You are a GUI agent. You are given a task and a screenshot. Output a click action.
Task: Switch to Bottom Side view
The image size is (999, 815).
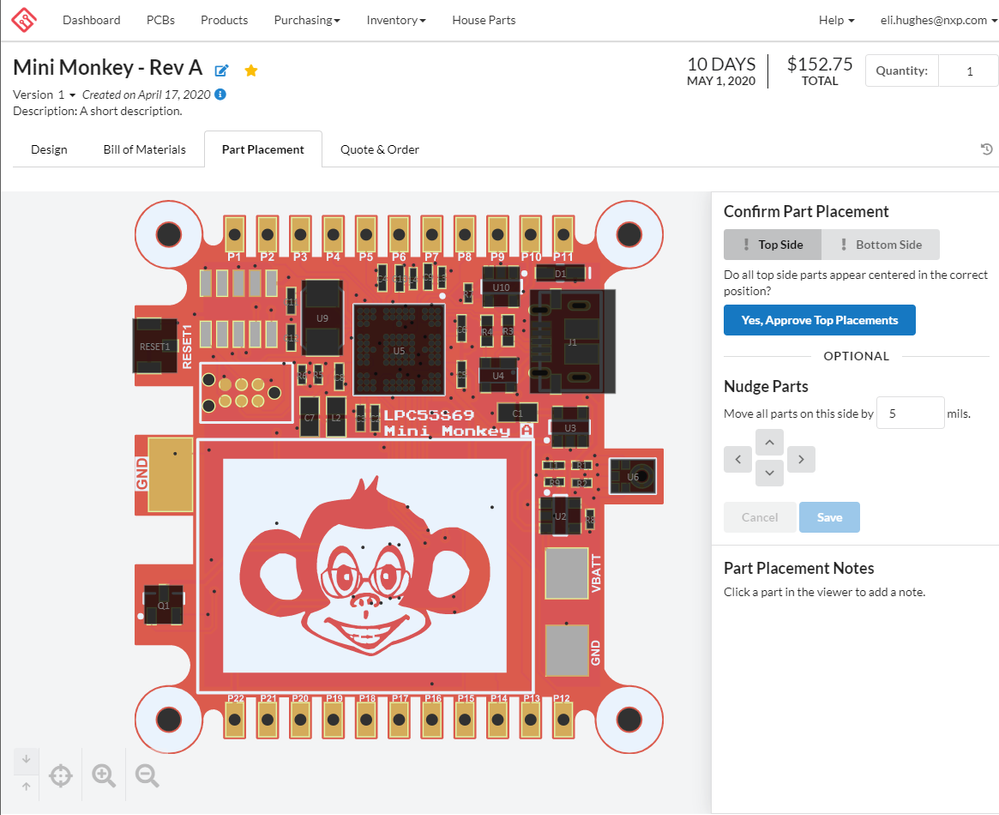click(x=880, y=245)
